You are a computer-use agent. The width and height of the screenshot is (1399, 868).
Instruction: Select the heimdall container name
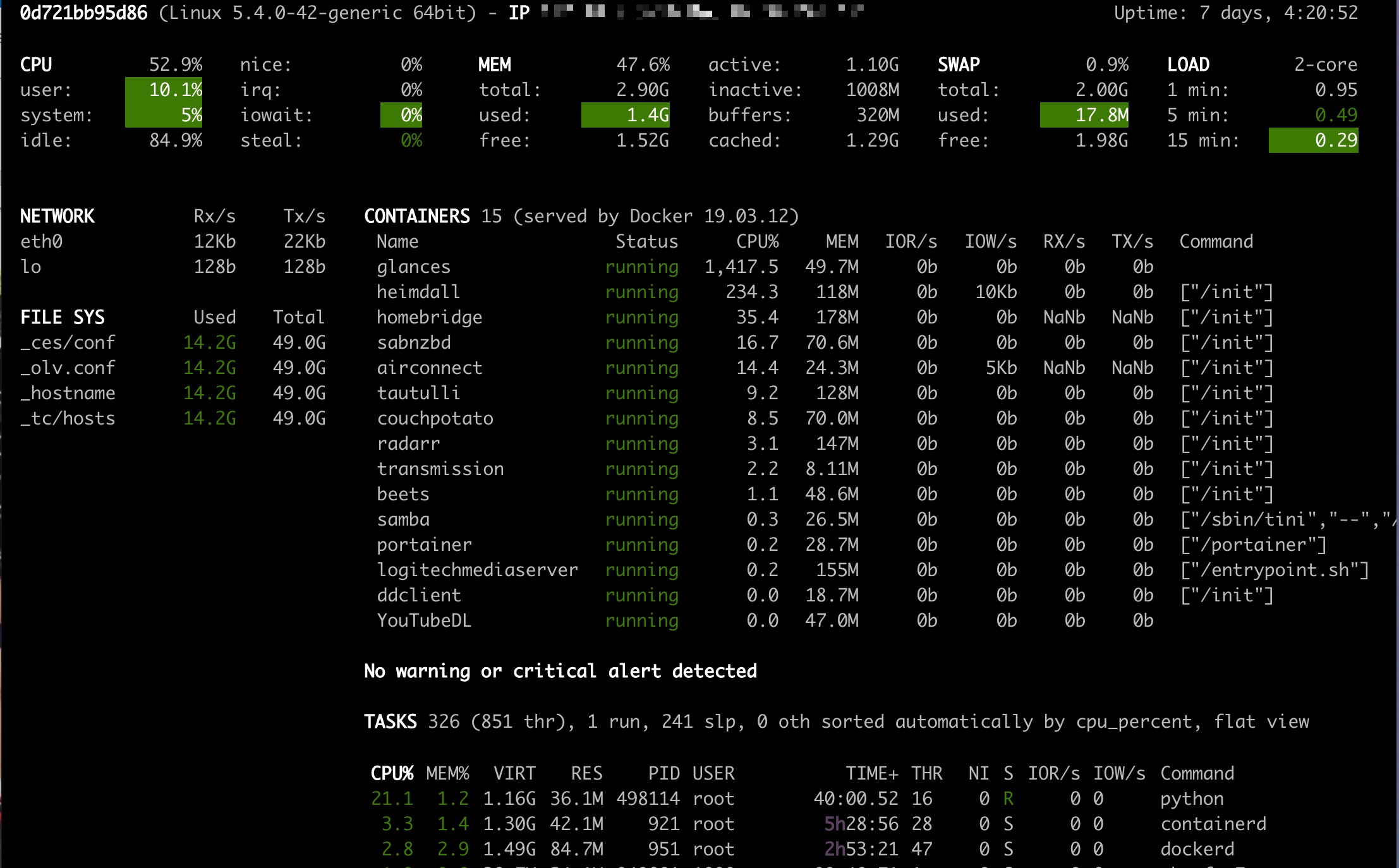[x=418, y=292]
